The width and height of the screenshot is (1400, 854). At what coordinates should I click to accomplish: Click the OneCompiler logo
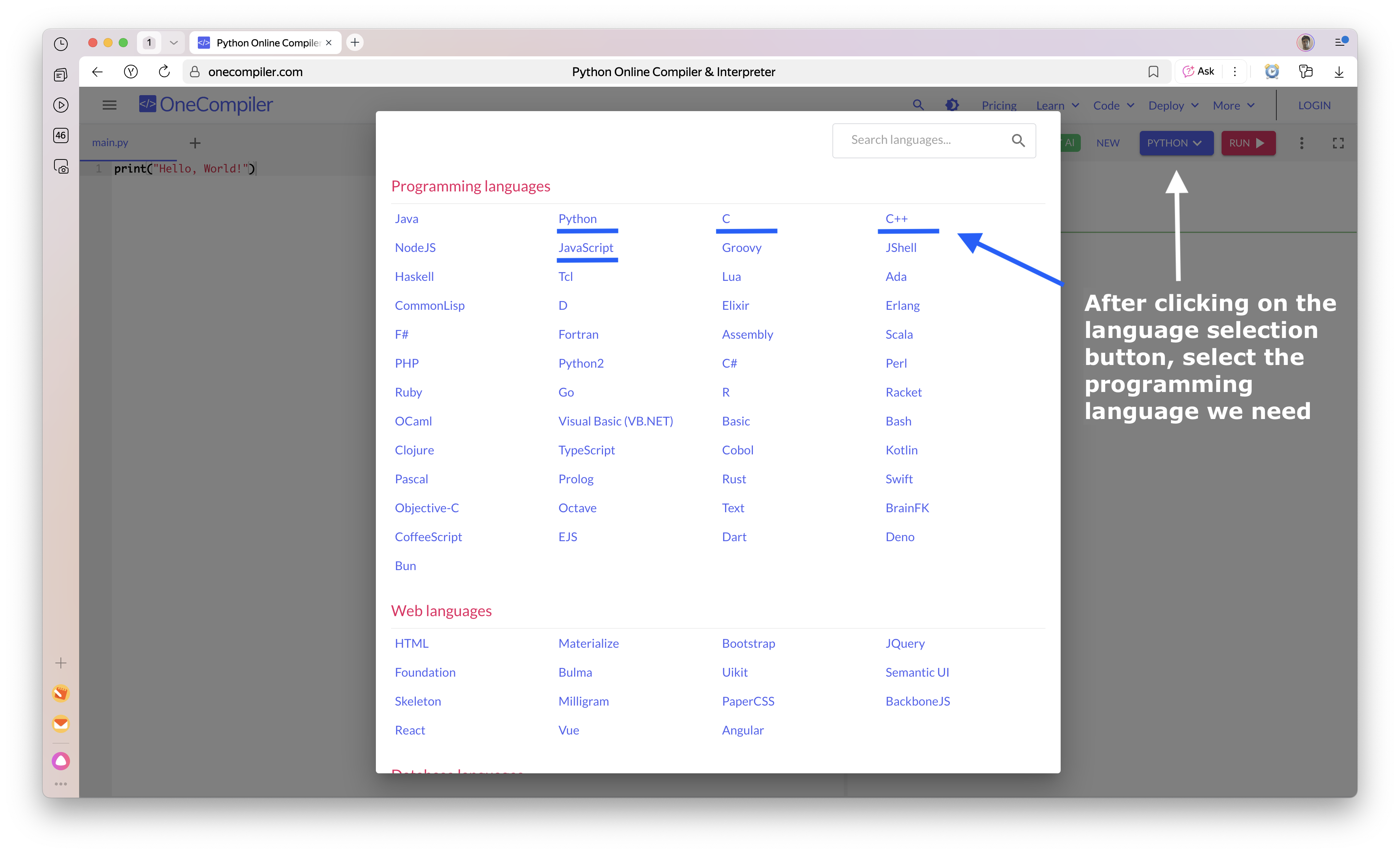pos(206,105)
